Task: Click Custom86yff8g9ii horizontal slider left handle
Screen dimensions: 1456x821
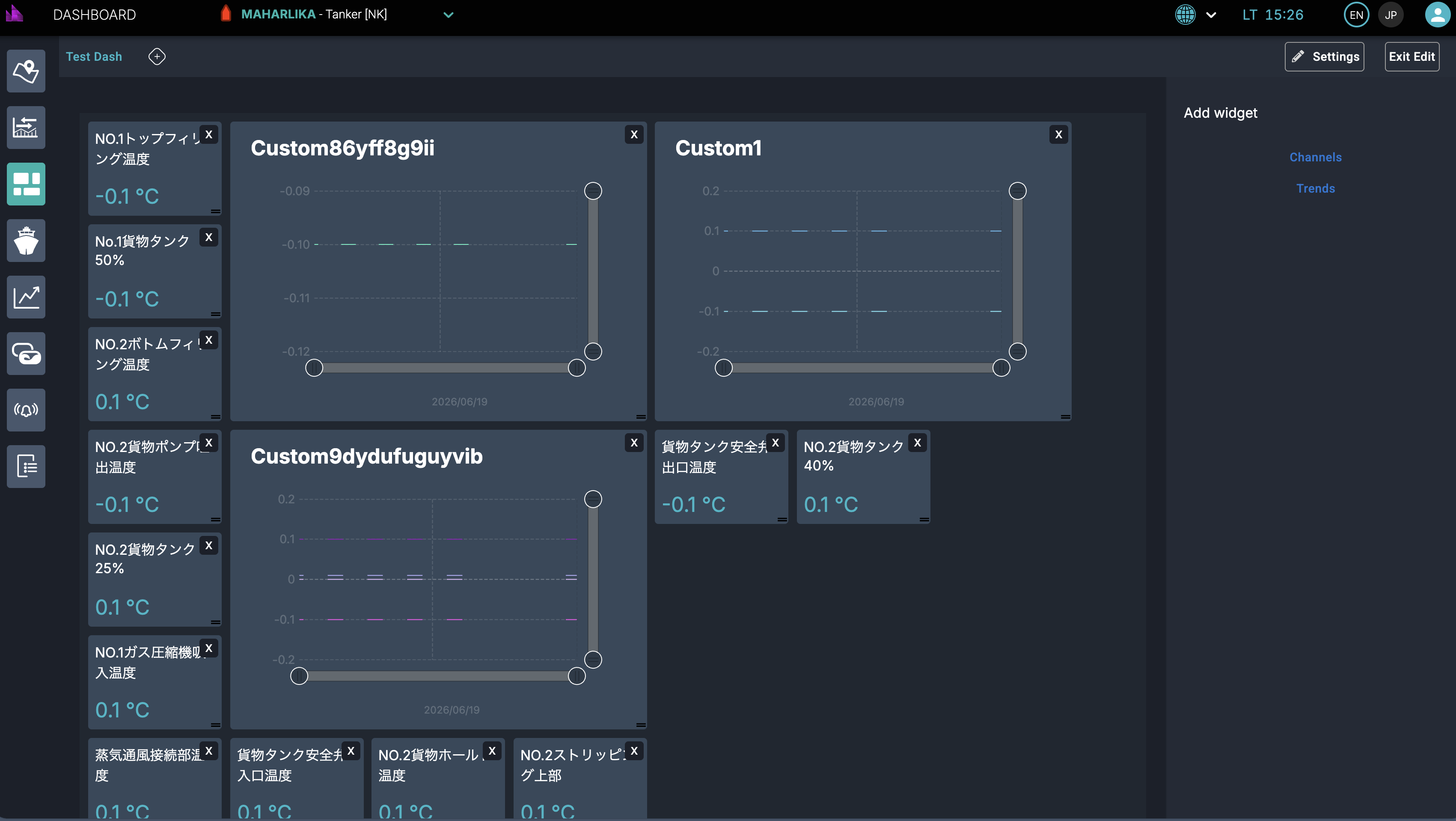Action: pyautogui.click(x=314, y=368)
